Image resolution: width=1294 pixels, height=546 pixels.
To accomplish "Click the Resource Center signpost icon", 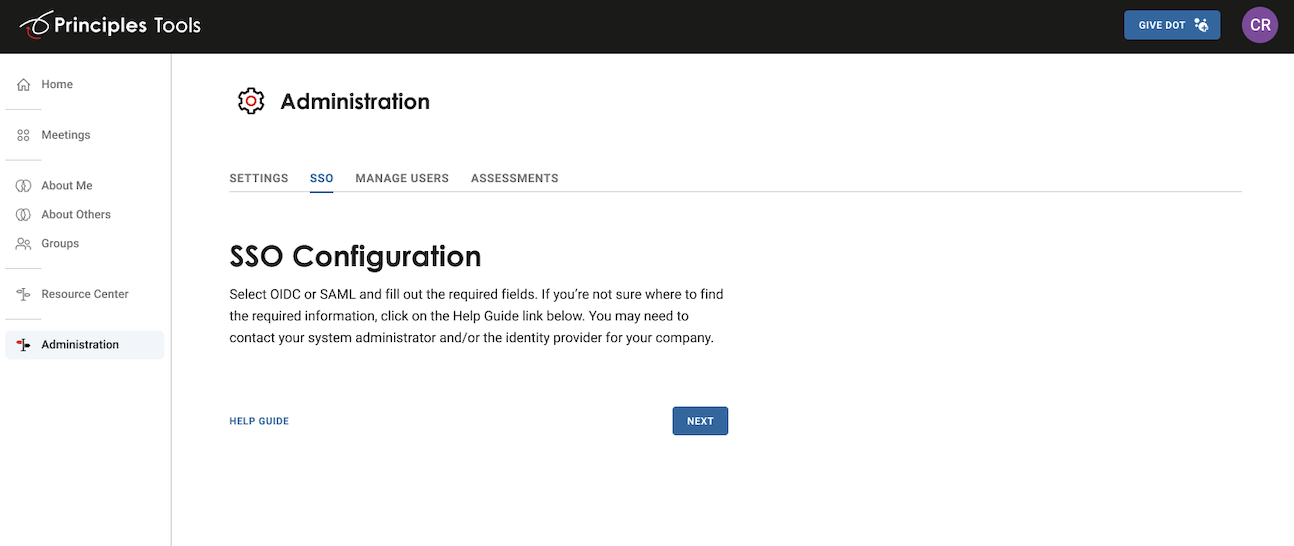I will pyautogui.click(x=23, y=294).
